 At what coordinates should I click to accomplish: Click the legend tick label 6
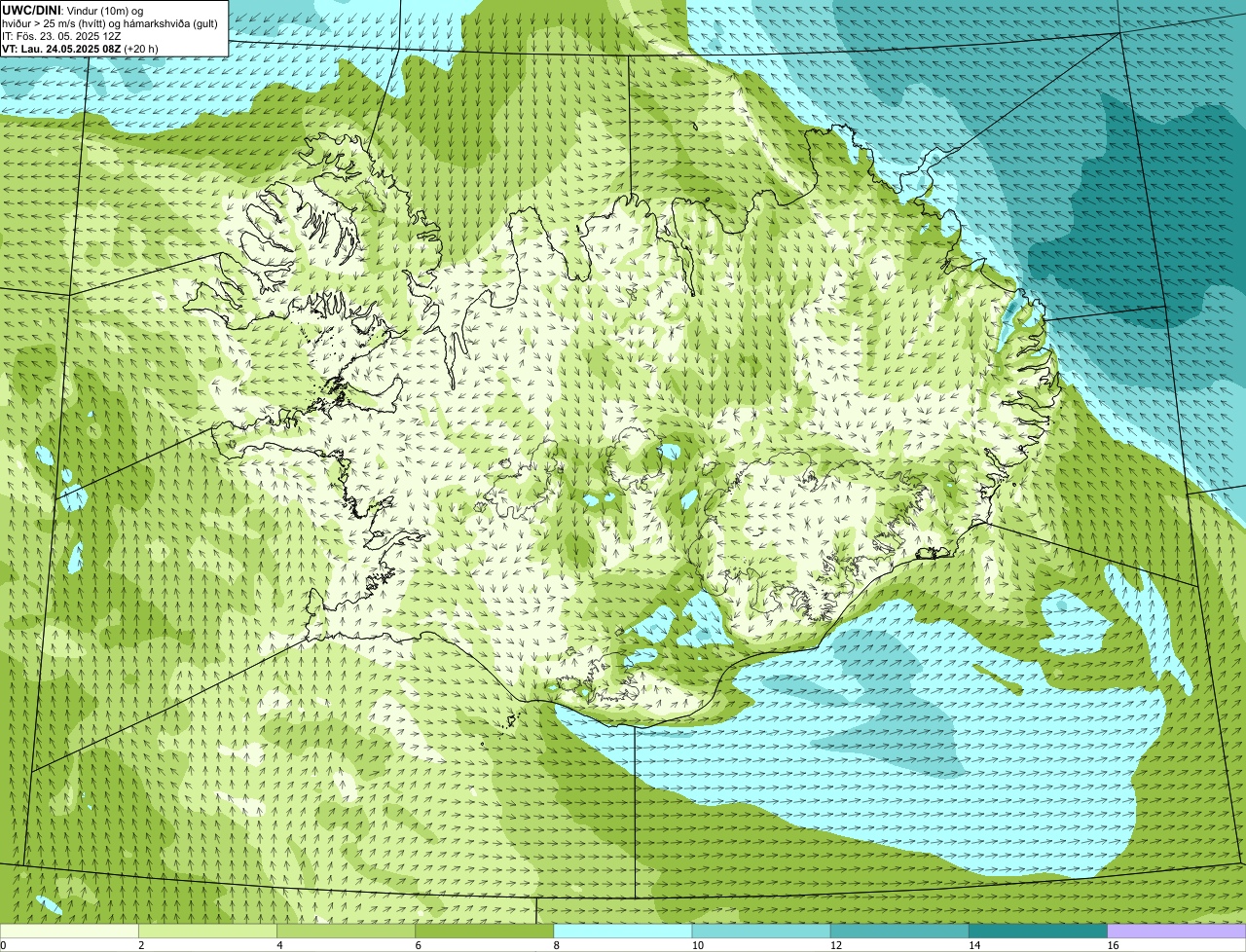(x=419, y=945)
